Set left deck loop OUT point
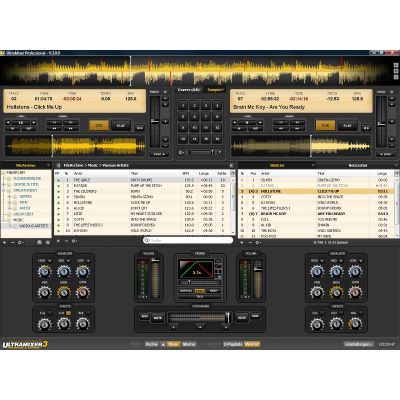Viewport: 400px width, 400px height. point(29,128)
